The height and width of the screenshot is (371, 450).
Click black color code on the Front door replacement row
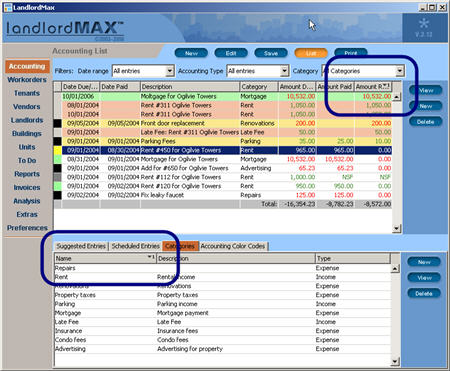[x=58, y=123]
